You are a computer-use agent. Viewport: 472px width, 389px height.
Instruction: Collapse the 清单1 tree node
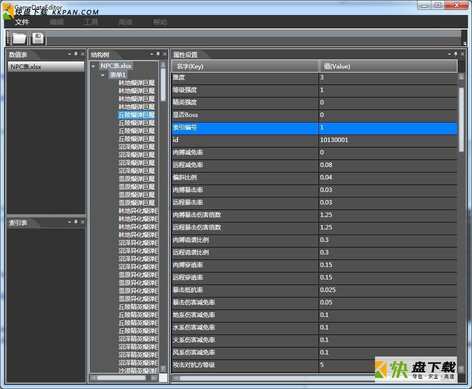tap(103, 75)
